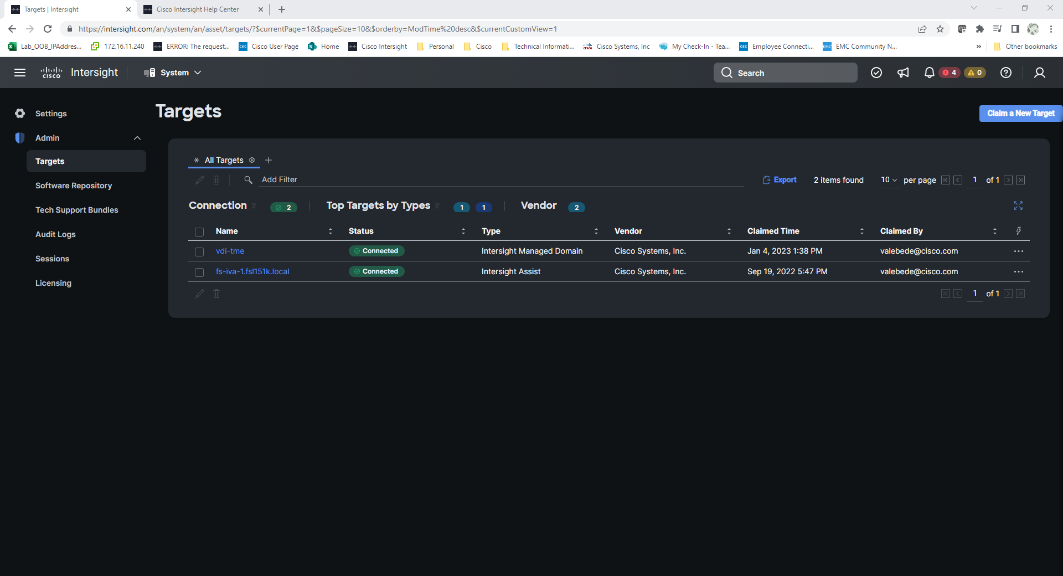This screenshot has height=576, width=1063.
Task: Open the notifications bell icon
Action: pos(929,73)
